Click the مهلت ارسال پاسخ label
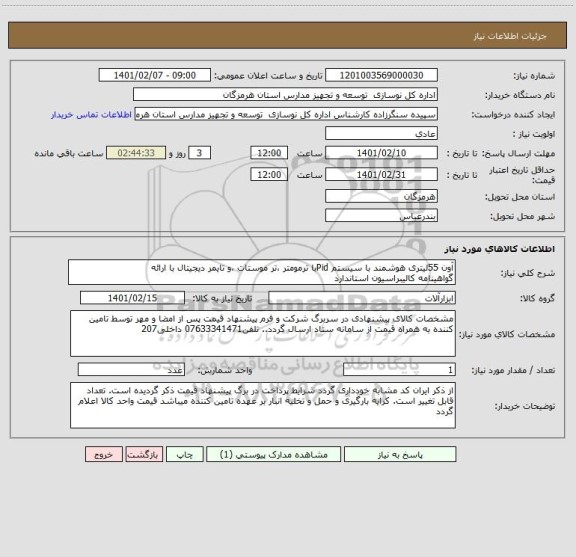Image resolution: width=576 pixels, height=557 pixels. (519, 153)
